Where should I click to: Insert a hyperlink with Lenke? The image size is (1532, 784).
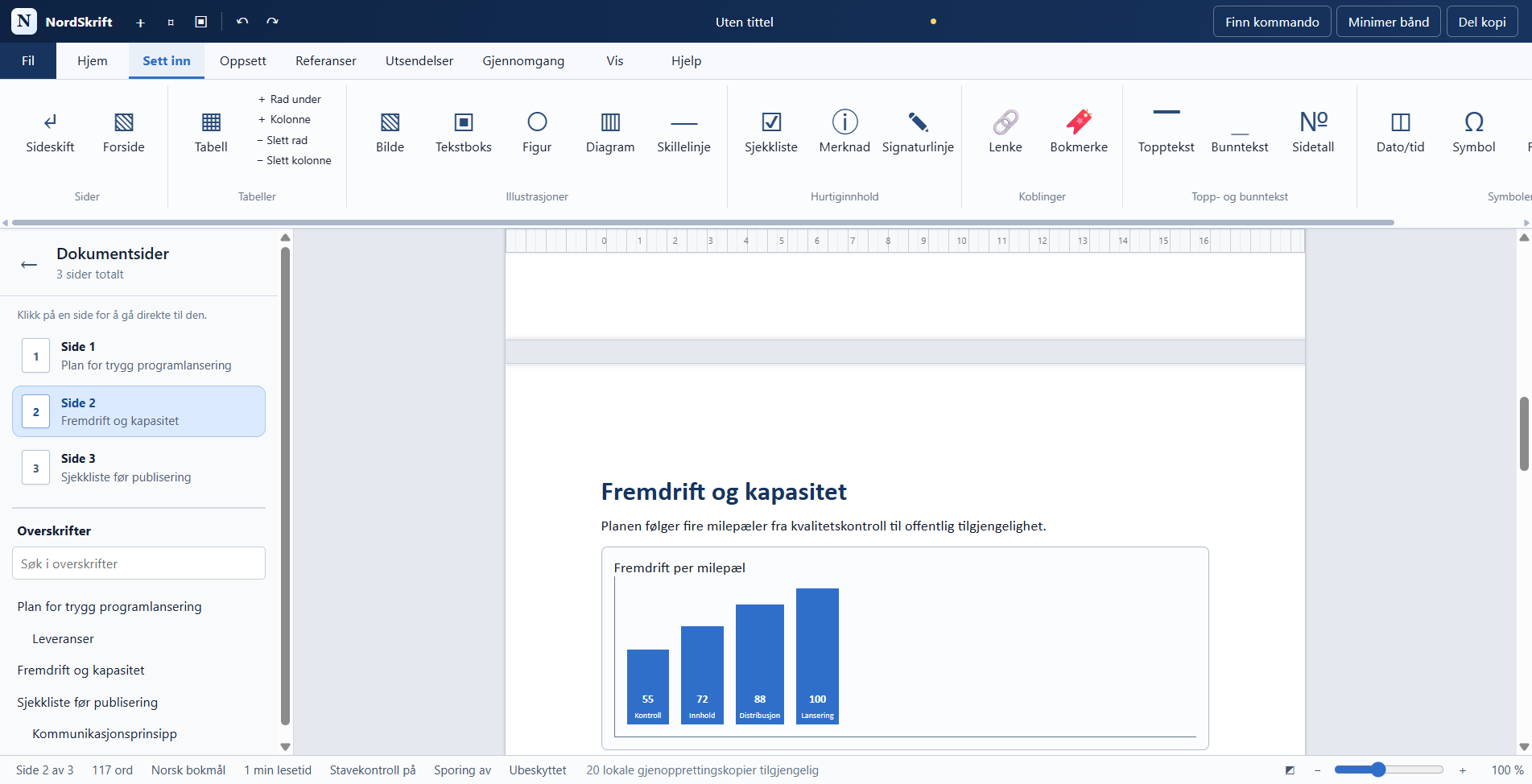pyautogui.click(x=1006, y=131)
